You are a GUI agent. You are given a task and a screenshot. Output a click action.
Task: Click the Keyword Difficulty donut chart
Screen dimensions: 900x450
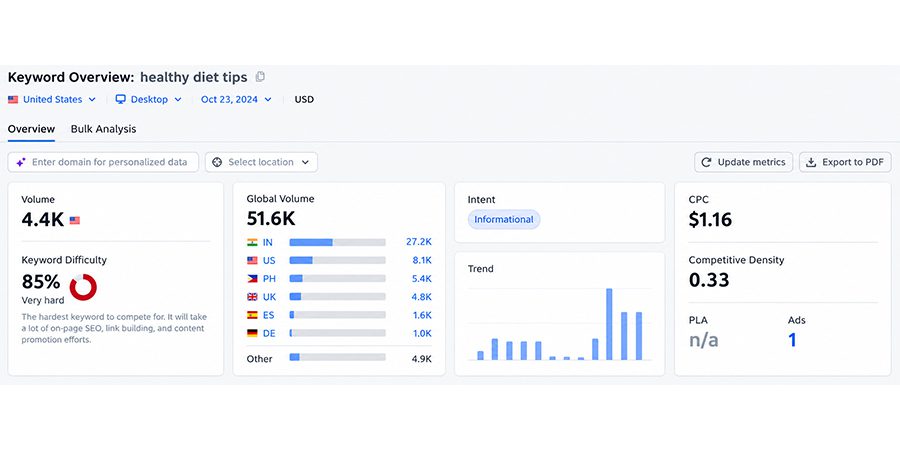pyautogui.click(x=83, y=287)
